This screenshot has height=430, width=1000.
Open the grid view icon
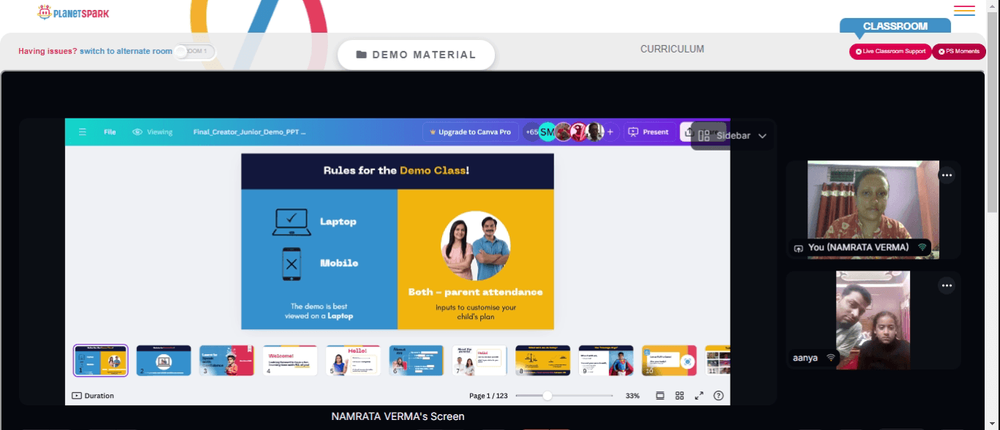[x=680, y=396]
